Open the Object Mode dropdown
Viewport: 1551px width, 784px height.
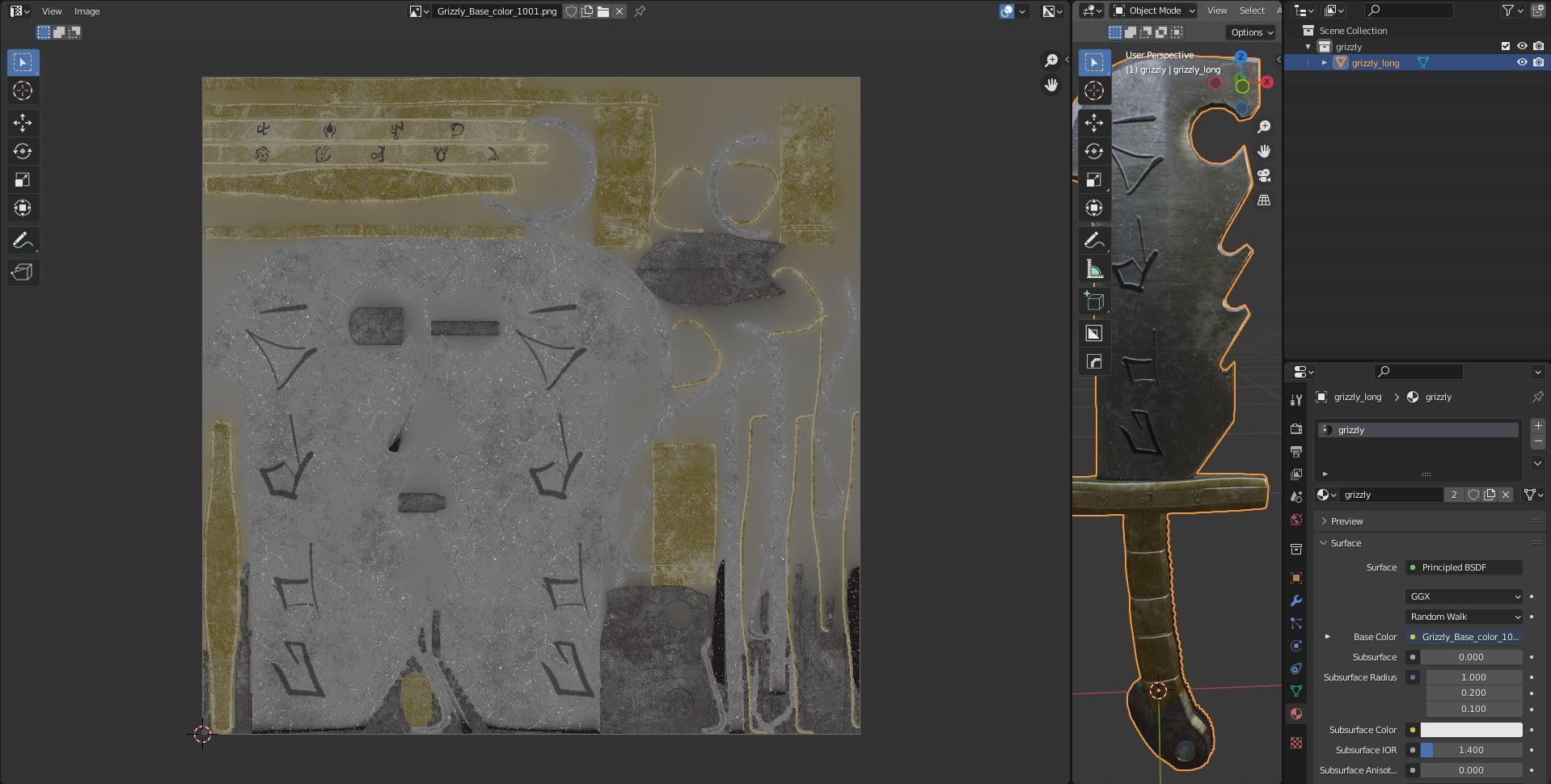pyautogui.click(x=1155, y=11)
